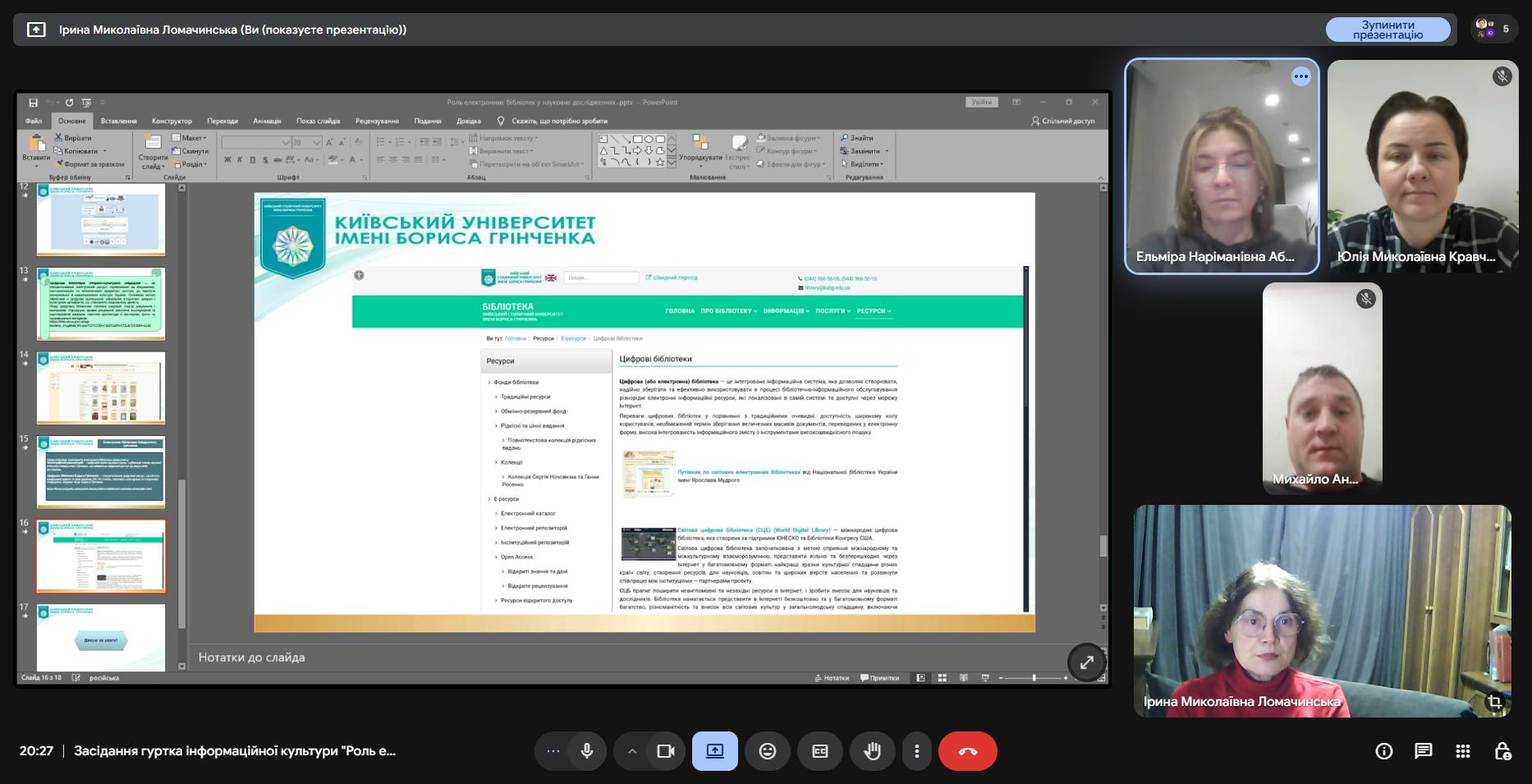Click Зупинити презентацію button
The height and width of the screenshot is (784, 1532).
[x=1388, y=30]
